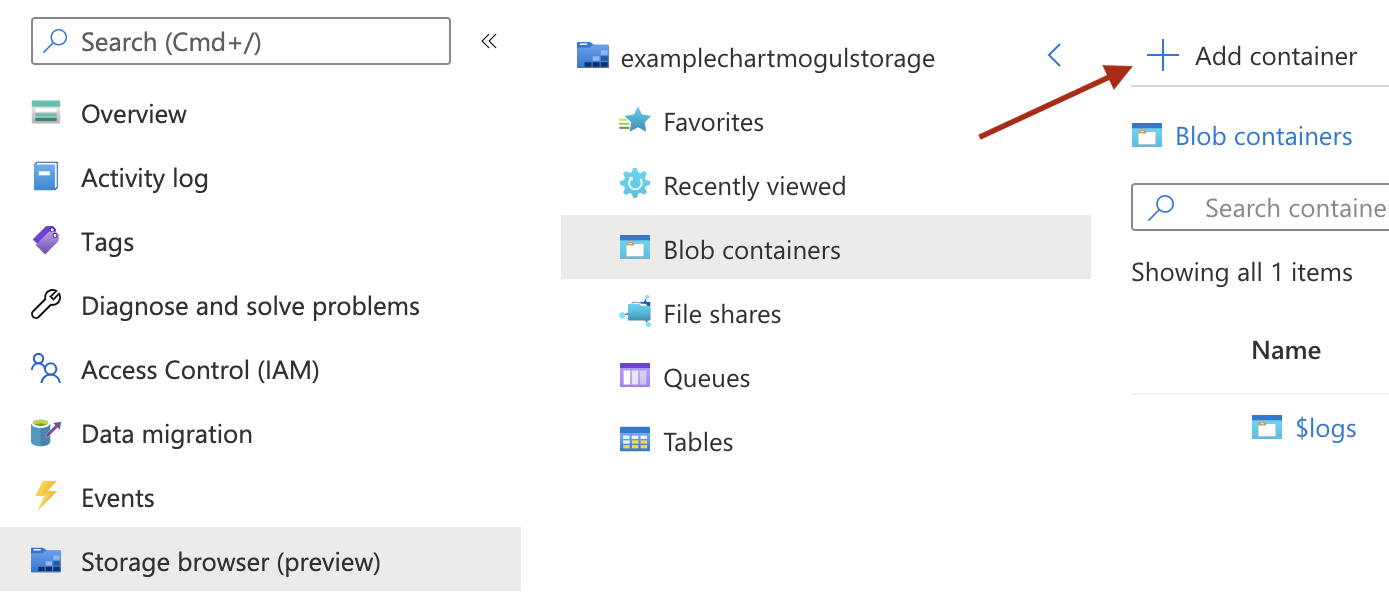
Task: Select Storage browser (preview)
Action: 260,561
